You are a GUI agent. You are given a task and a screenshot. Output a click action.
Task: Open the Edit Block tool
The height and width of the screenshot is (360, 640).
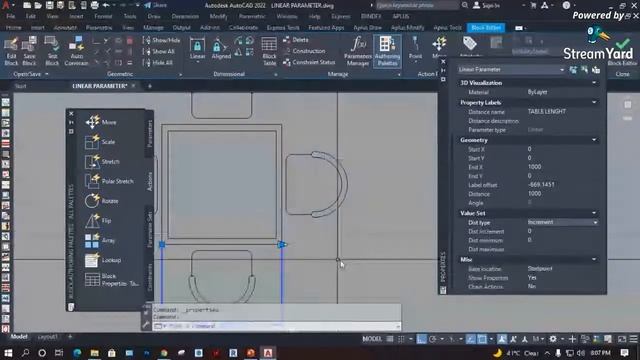11,51
